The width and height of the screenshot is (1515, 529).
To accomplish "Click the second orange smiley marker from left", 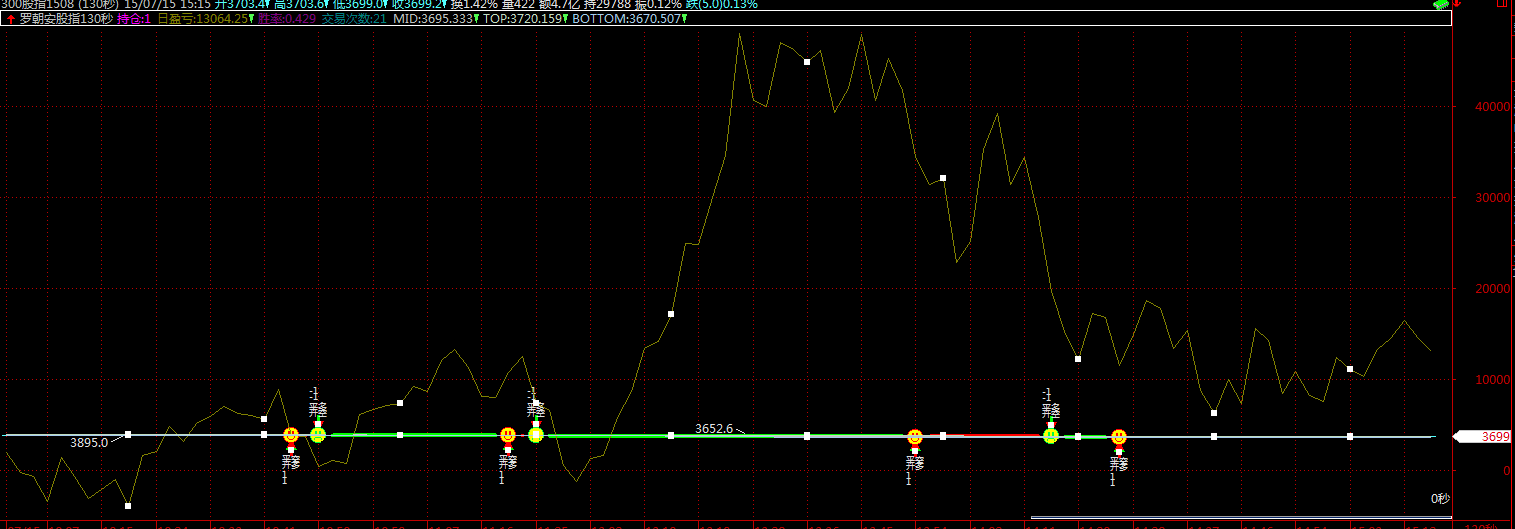I will [x=508, y=435].
